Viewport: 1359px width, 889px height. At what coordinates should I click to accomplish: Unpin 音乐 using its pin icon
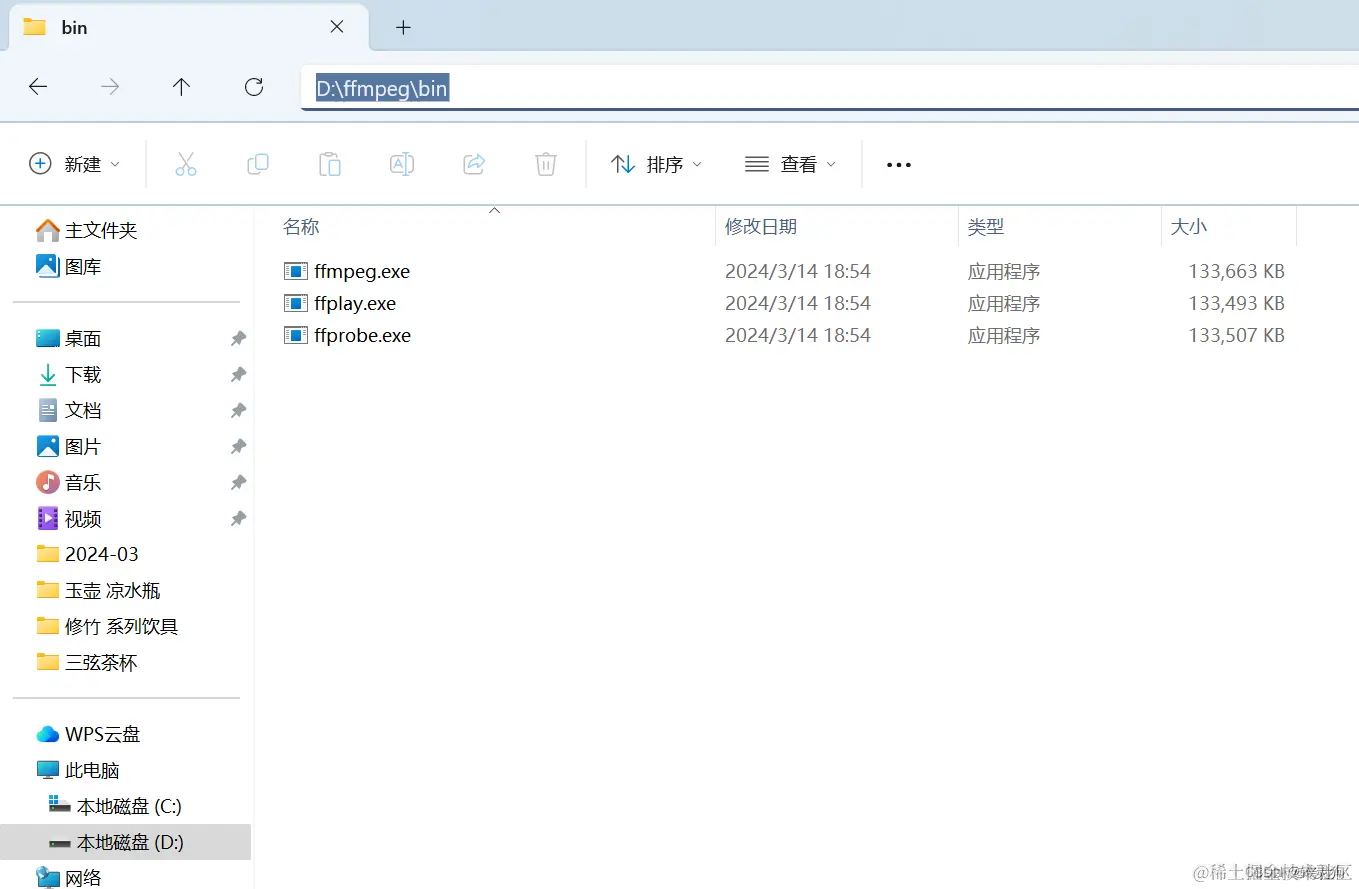pyautogui.click(x=238, y=483)
